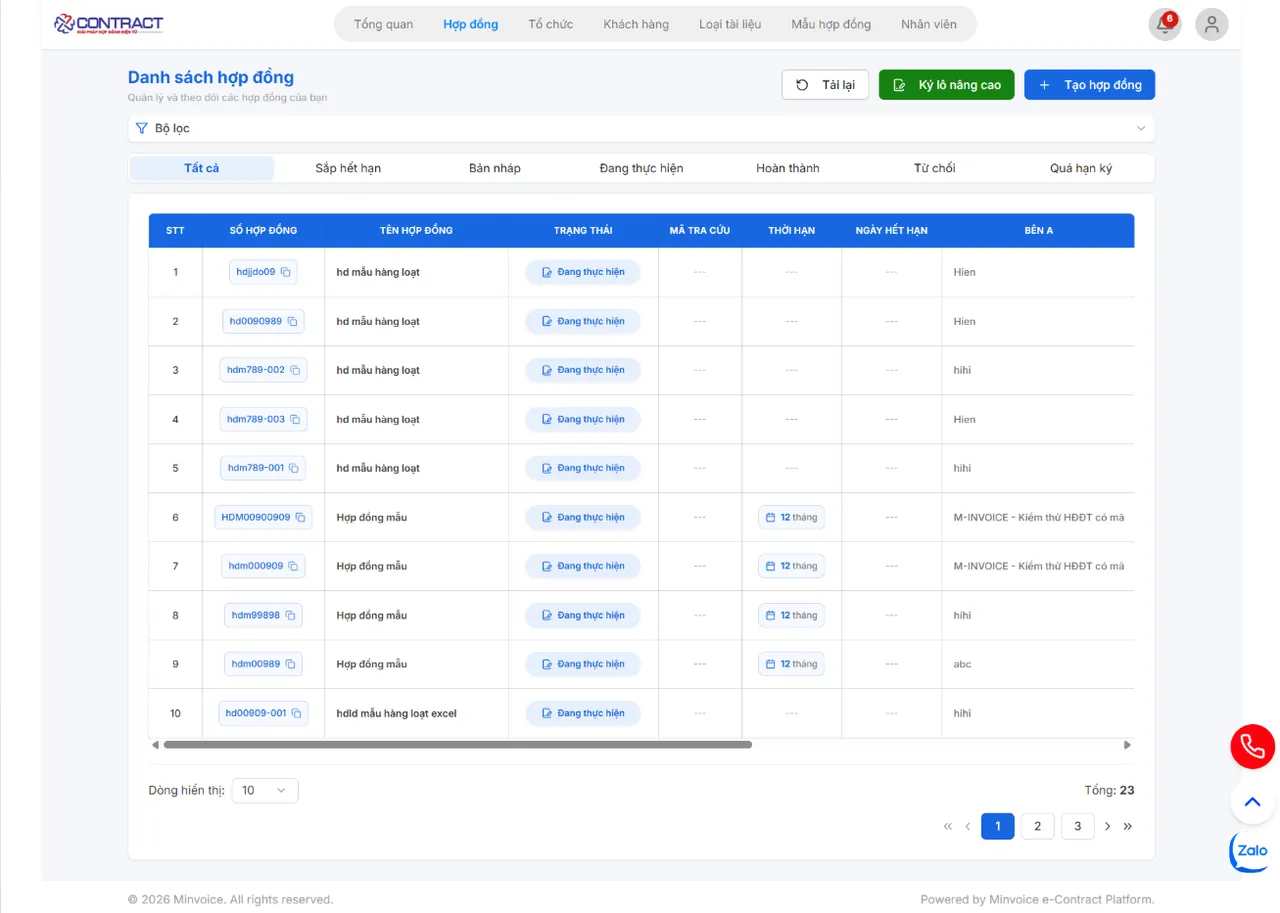Click the Ký lô nâng cao button

tap(946, 85)
